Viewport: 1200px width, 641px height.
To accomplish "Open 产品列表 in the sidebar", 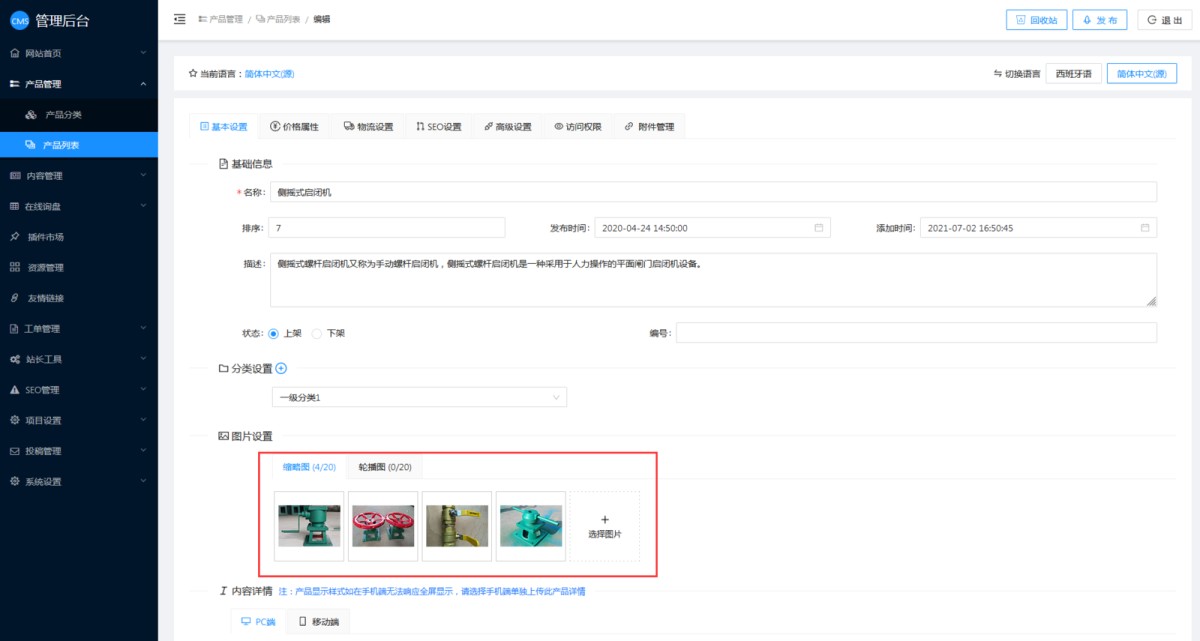I will [79, 145].
